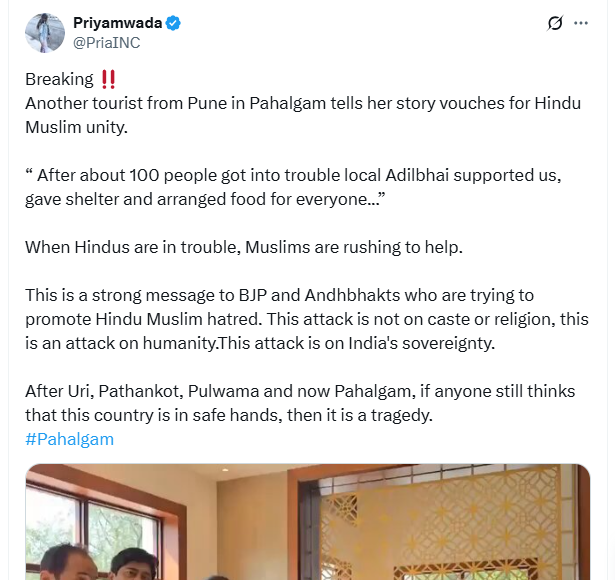
Task: Click 'When Hindus are in trouble' sentence
Action: coord(244,247)
